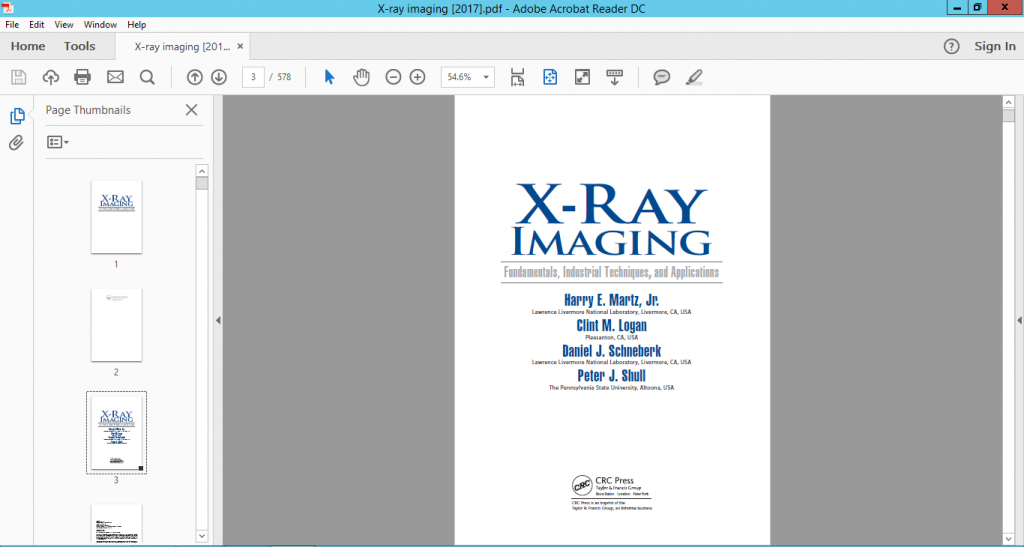
Task: Open the Add comment sticky note tool
Action: (x=661, y=77)
